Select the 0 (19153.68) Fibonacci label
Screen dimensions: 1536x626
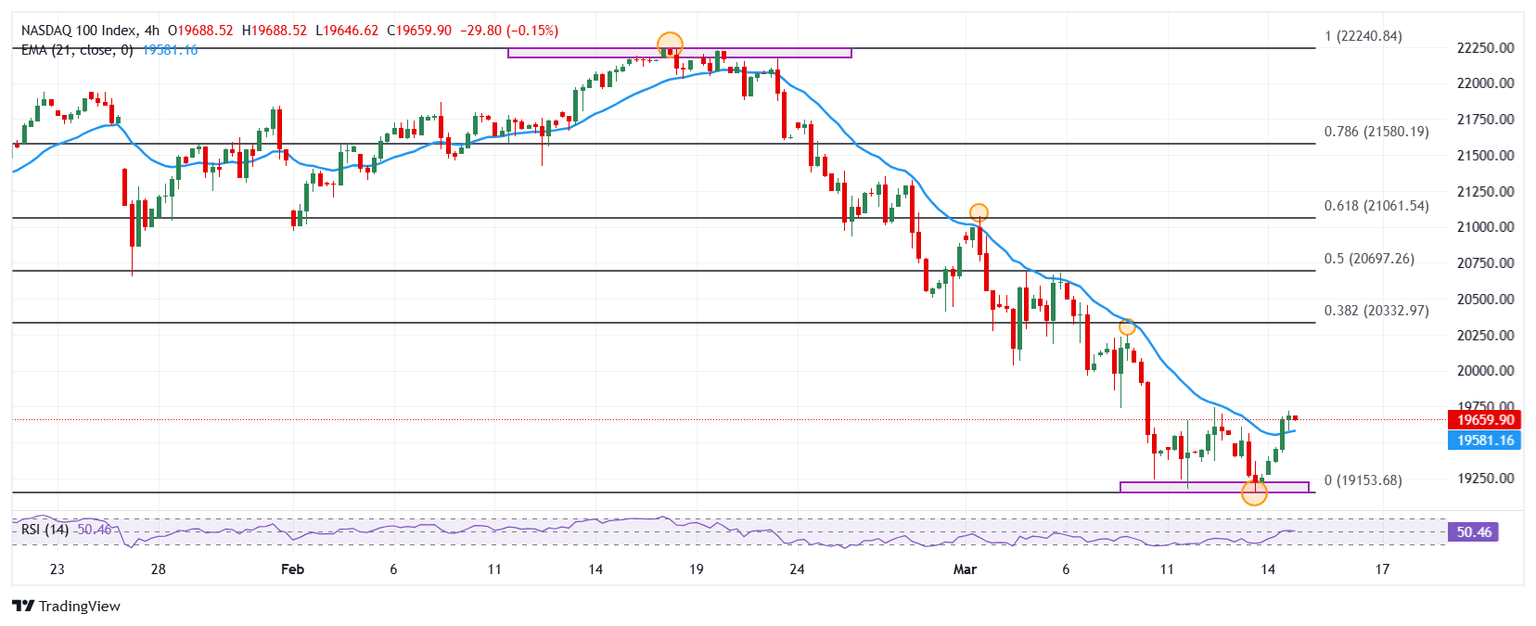pyautogui.click(x=1363, y=480)
